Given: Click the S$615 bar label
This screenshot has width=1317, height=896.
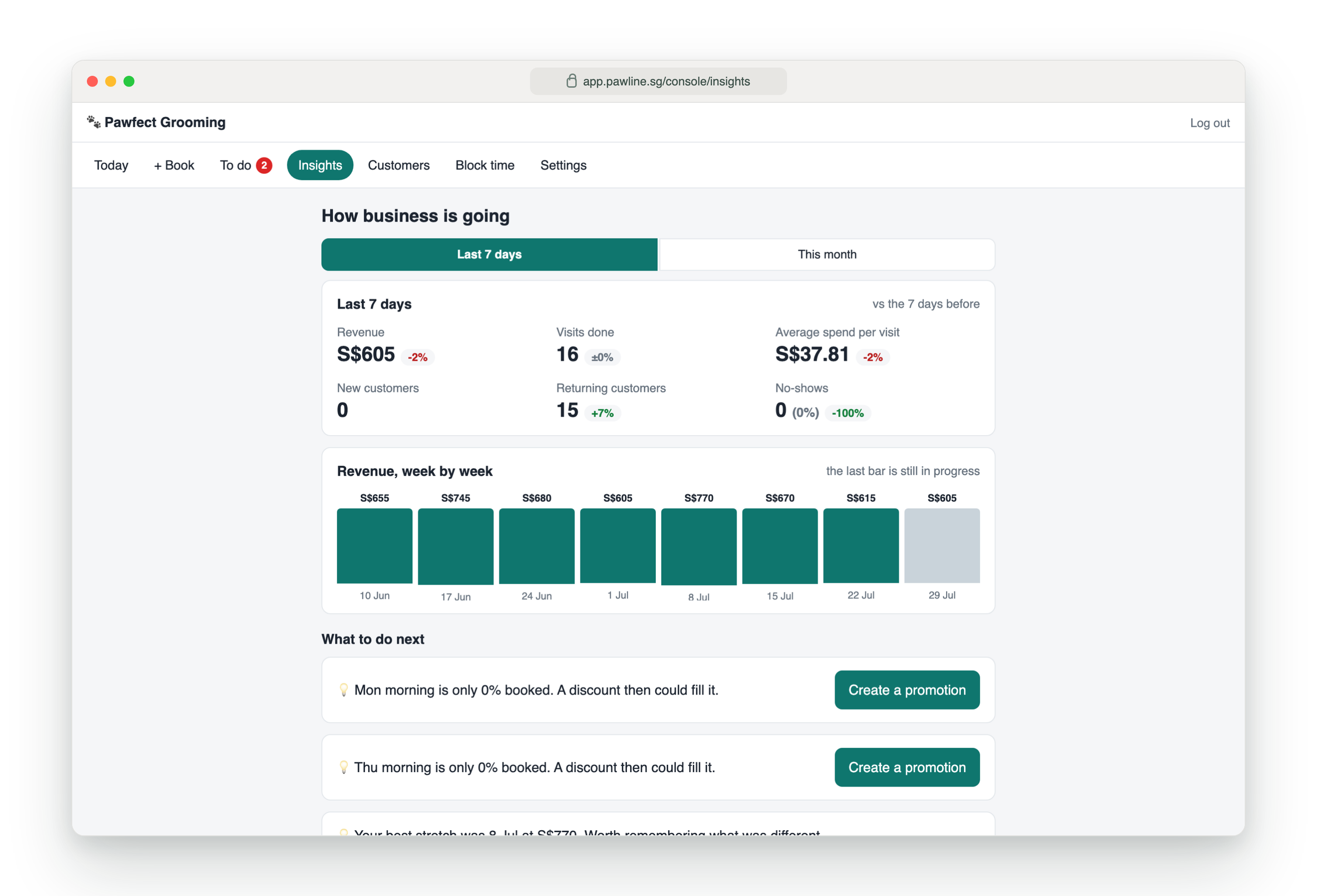Looking at the screenshot, I should pos(861,498).
